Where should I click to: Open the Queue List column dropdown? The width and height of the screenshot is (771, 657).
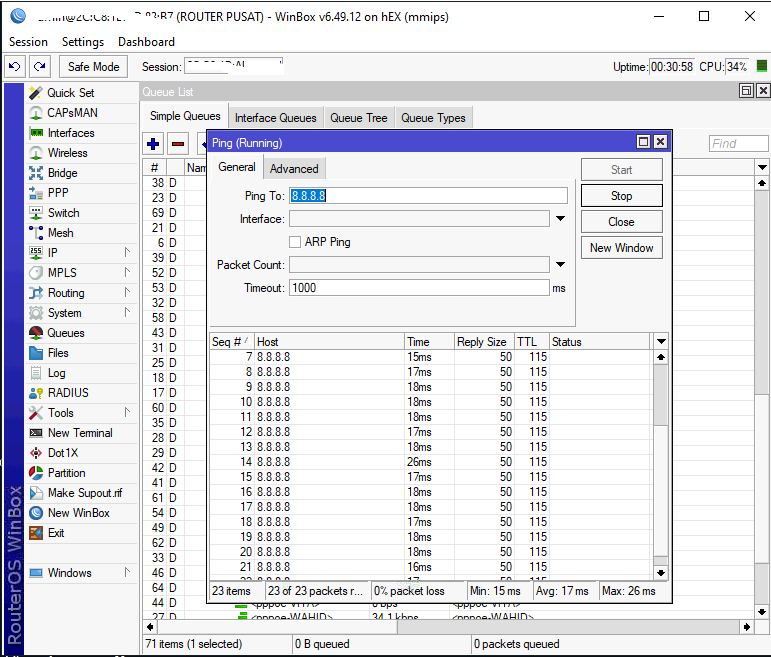click(x=762, y=167)
